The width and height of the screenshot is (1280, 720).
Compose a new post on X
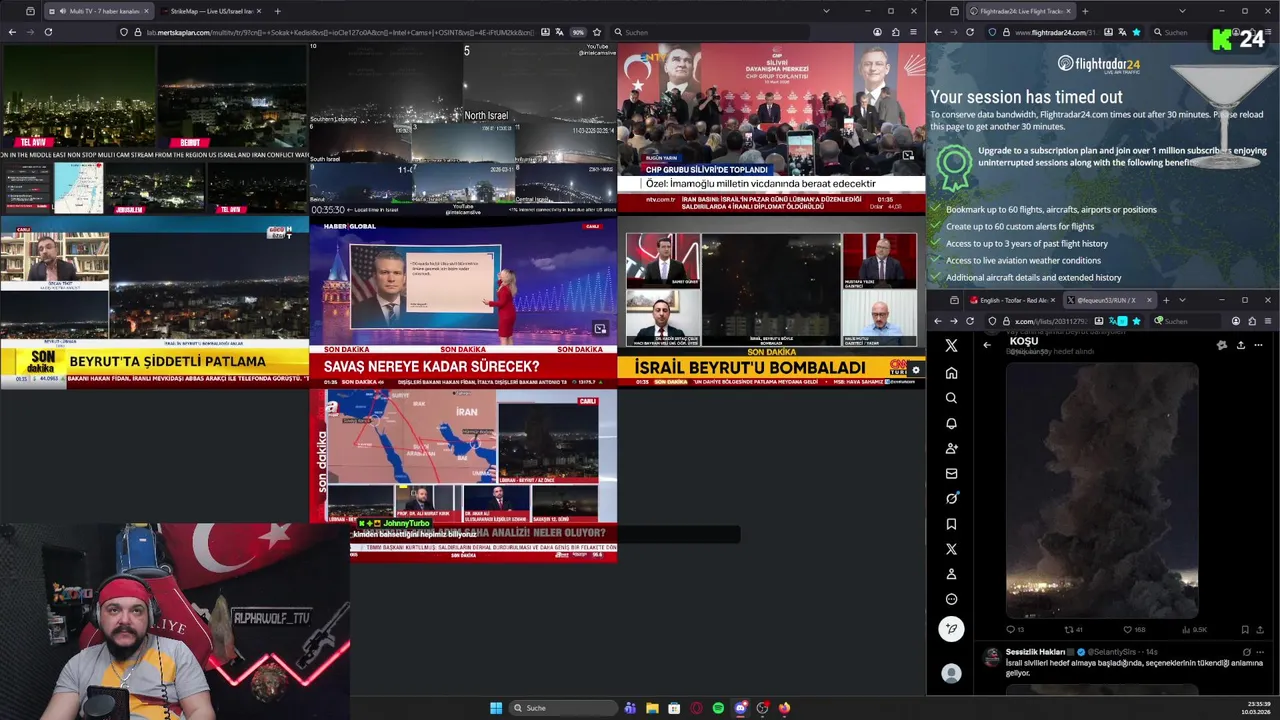(951, 628)
